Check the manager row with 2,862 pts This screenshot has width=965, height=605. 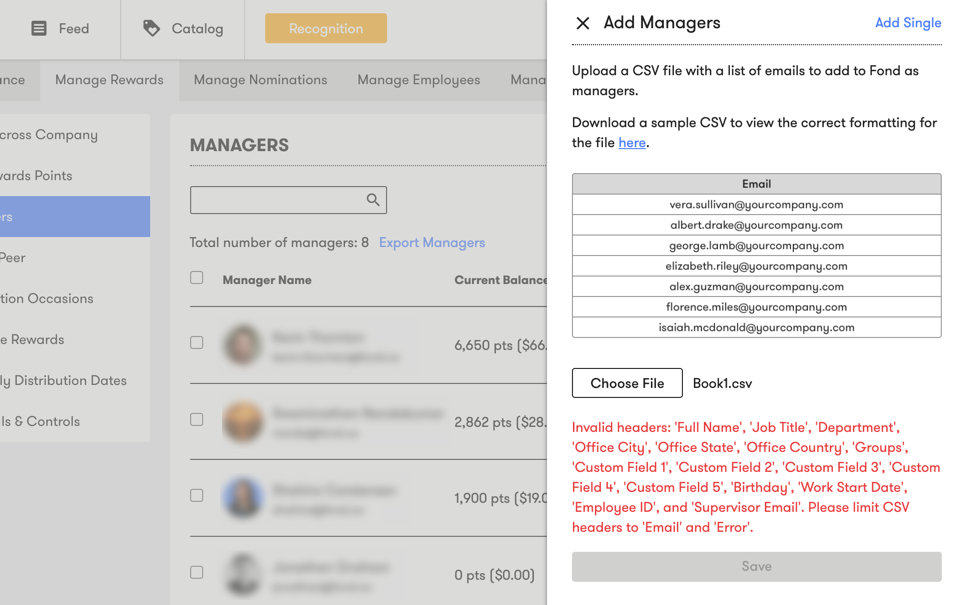pos(196,419)
